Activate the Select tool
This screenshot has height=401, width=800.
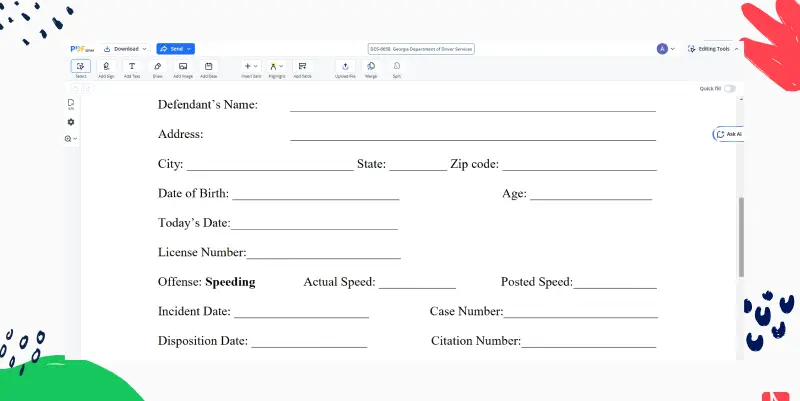pyautogui.click(x=81, y=66)
